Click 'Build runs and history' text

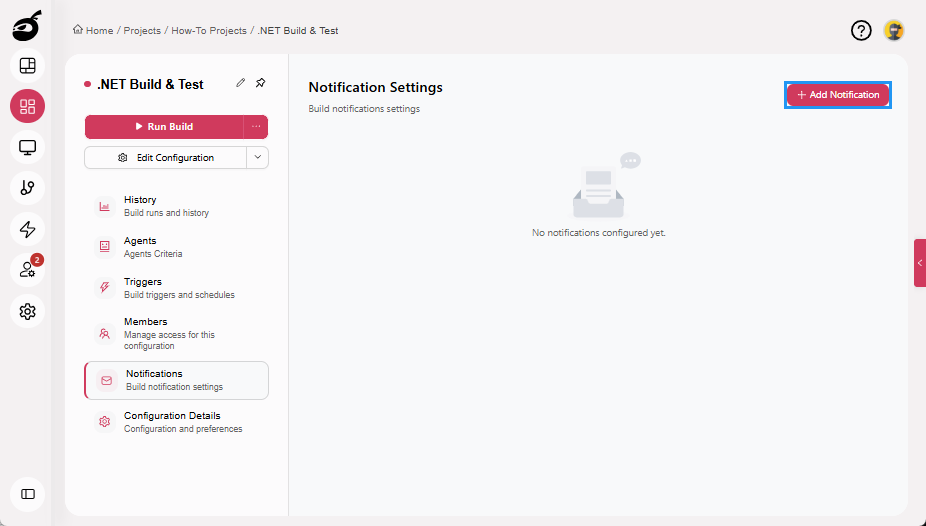tap(167, 213)
